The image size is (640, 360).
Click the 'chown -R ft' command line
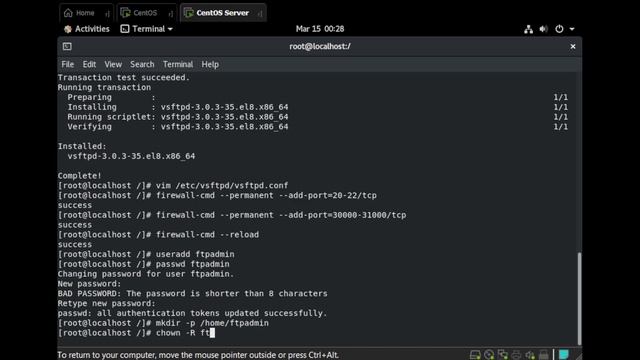[x=136, y=333]
